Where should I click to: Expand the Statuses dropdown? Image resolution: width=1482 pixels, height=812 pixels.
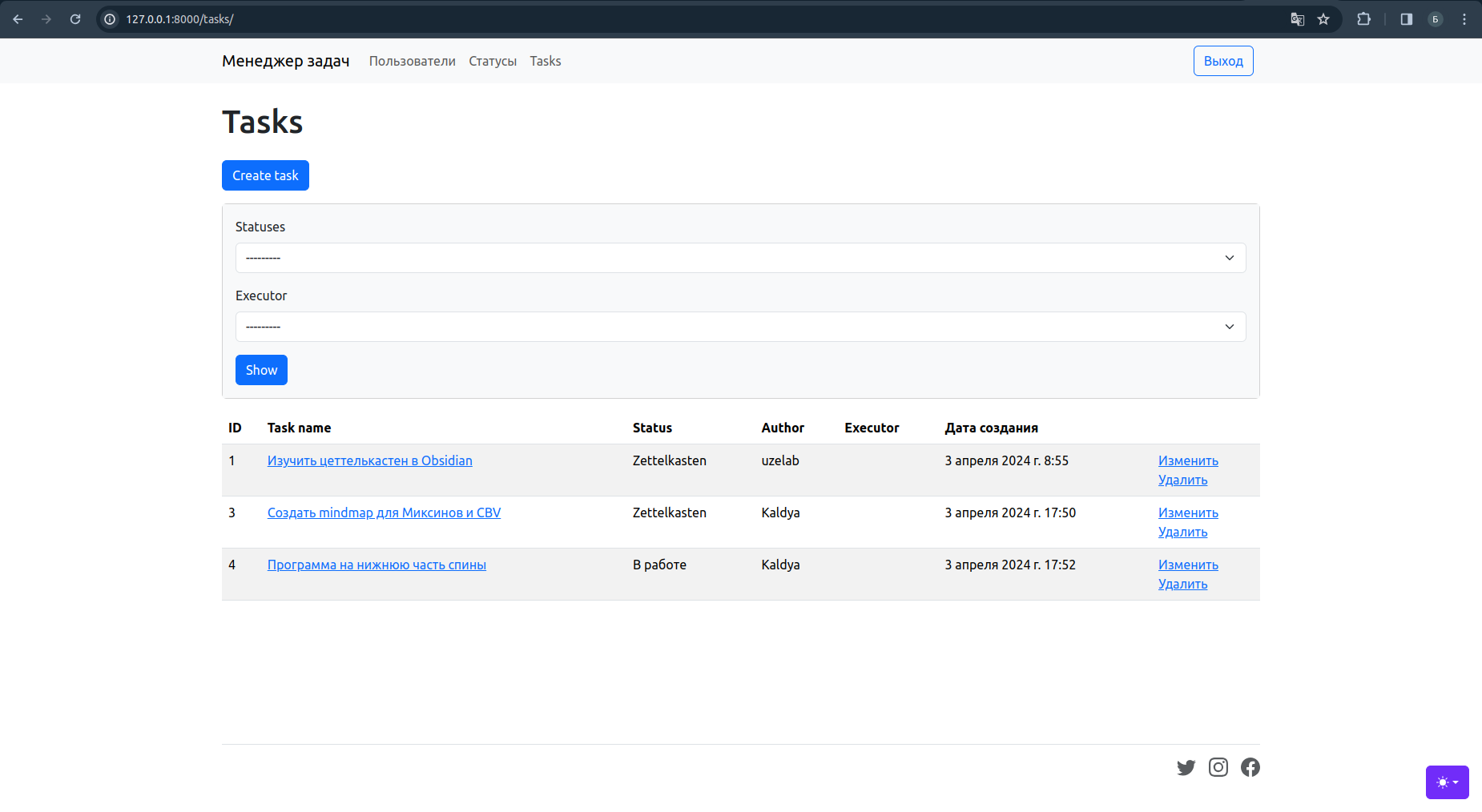[x=740, y=258]
